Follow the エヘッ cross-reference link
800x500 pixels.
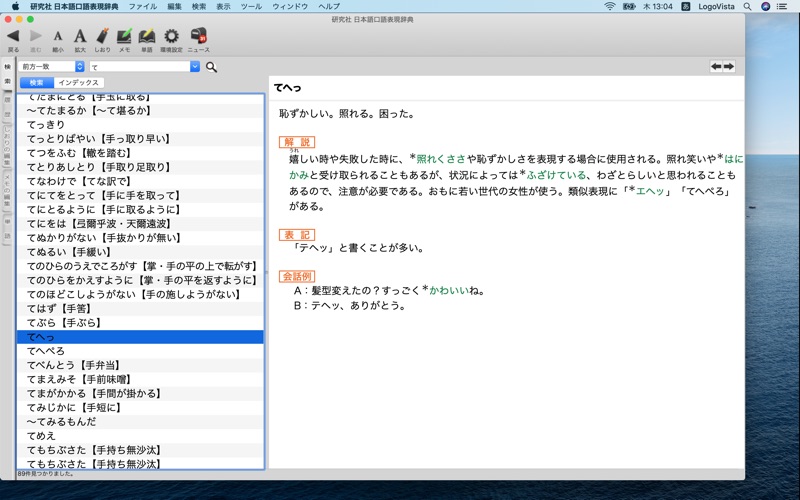pos(650,191)
